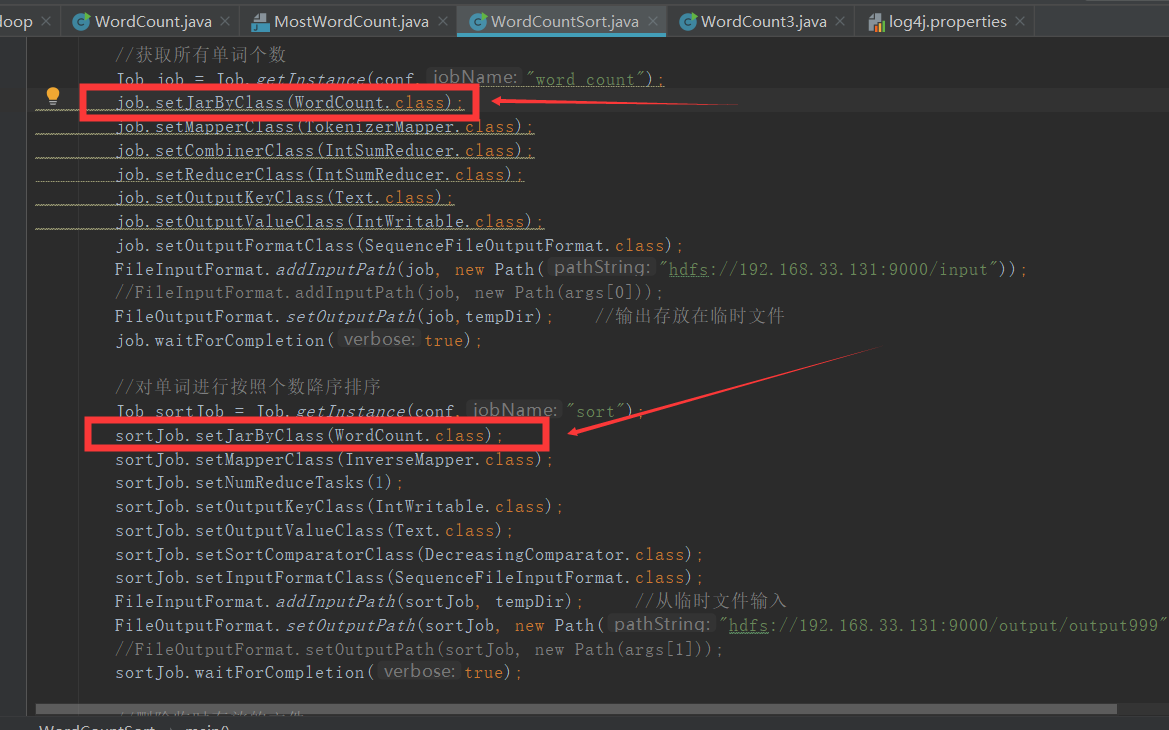Close the log4j.properties tab

1020,22
